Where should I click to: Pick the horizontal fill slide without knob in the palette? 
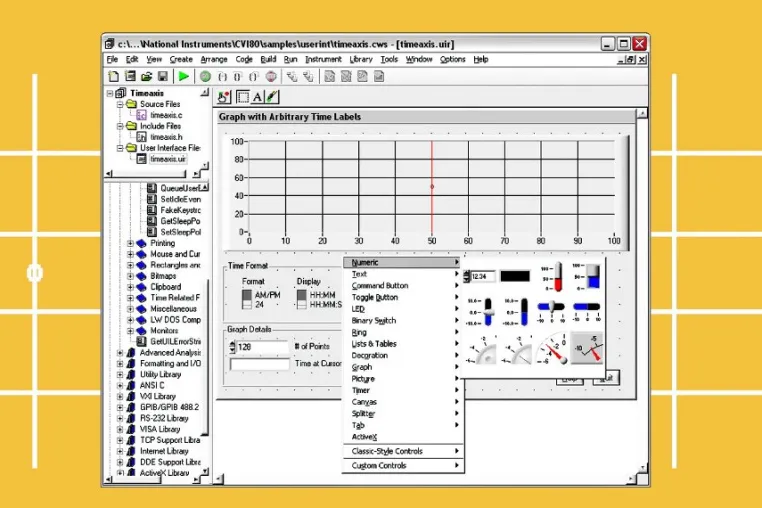click(587, 312)
